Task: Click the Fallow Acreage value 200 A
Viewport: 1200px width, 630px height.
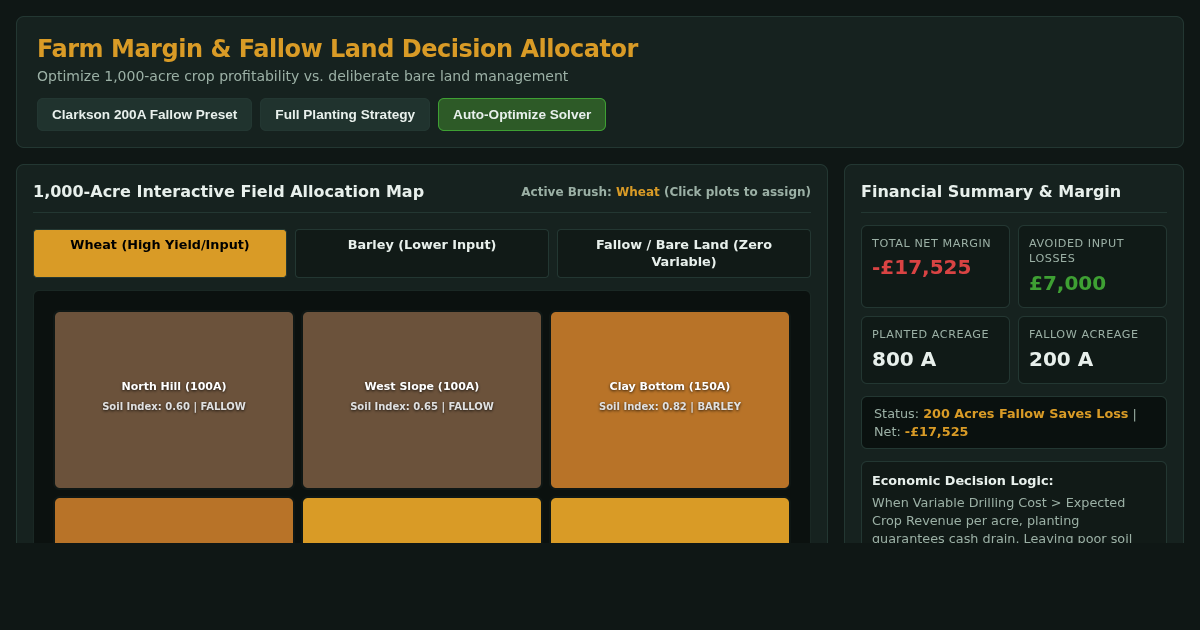Action: [x=1061, y=360]
